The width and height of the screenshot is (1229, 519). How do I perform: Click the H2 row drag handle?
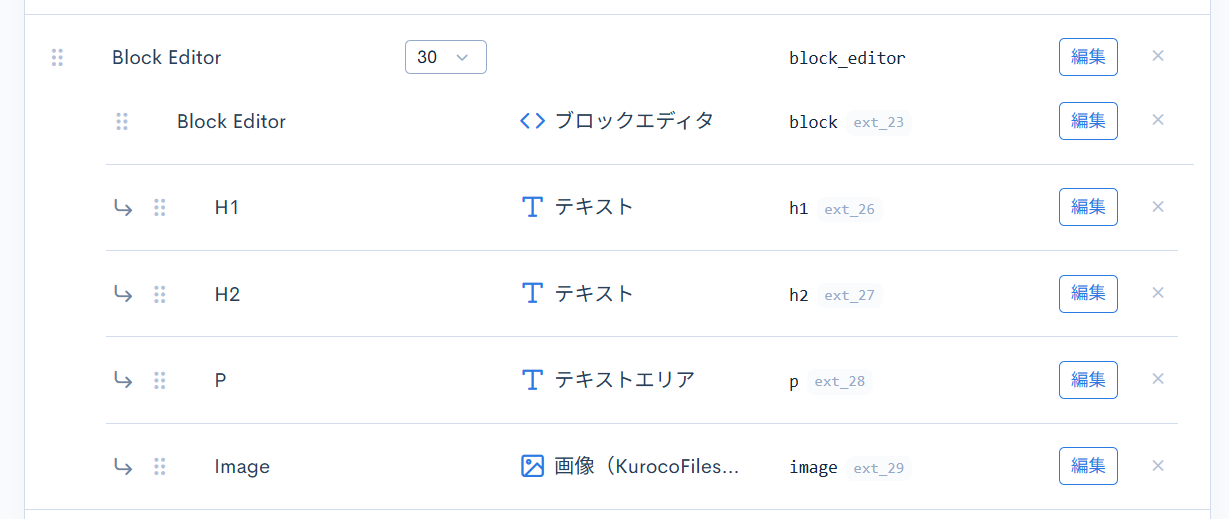[x=159, y=294]
